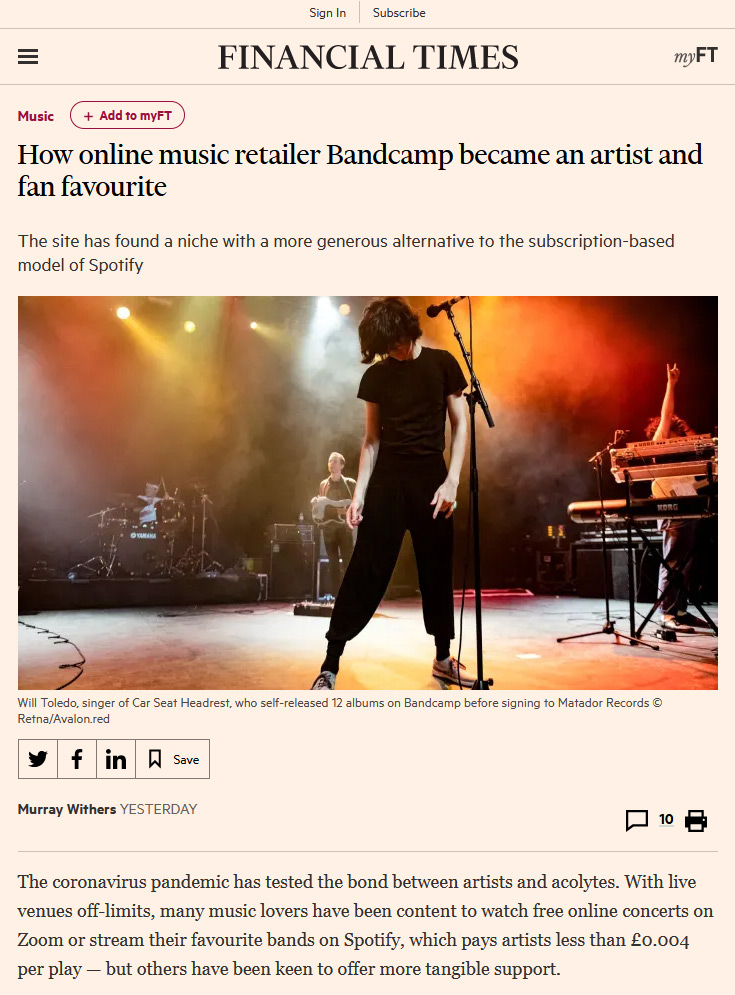Share article on LinkedIn
The height and width of the screenshot is (995, 735).
[x=116, y=759]
